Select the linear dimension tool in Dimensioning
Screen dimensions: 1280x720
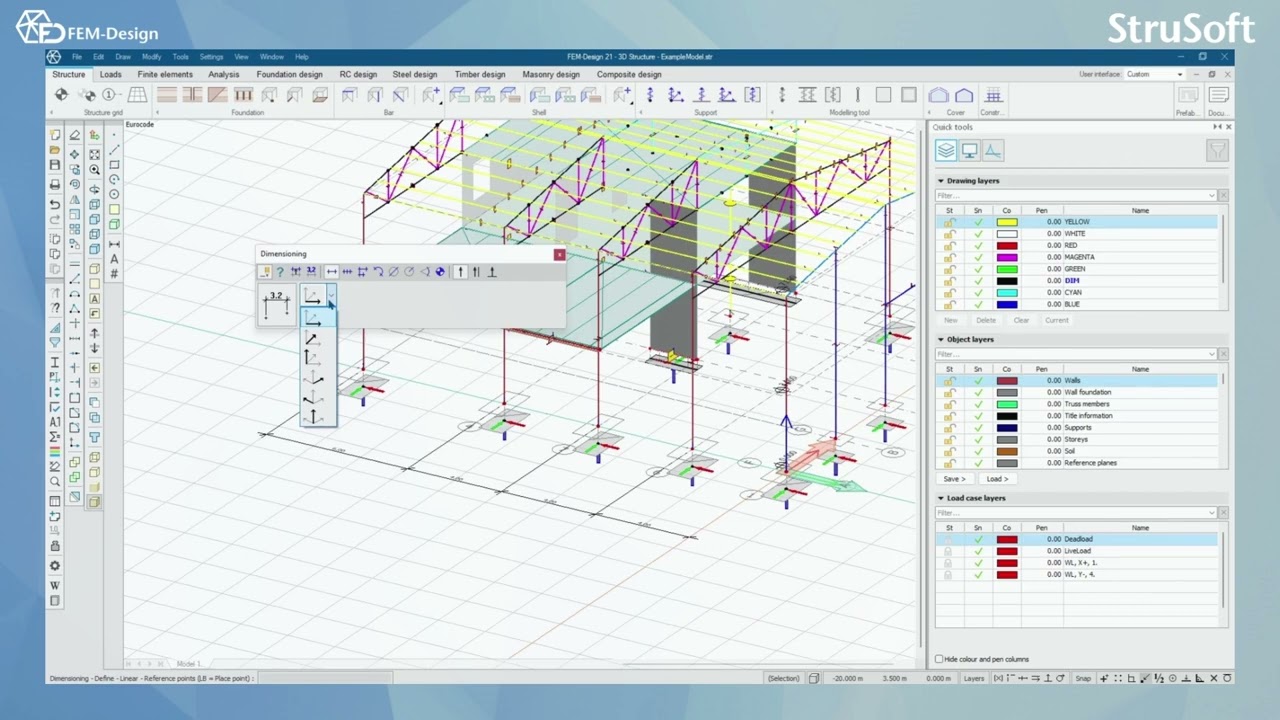(x=332, y=272)
